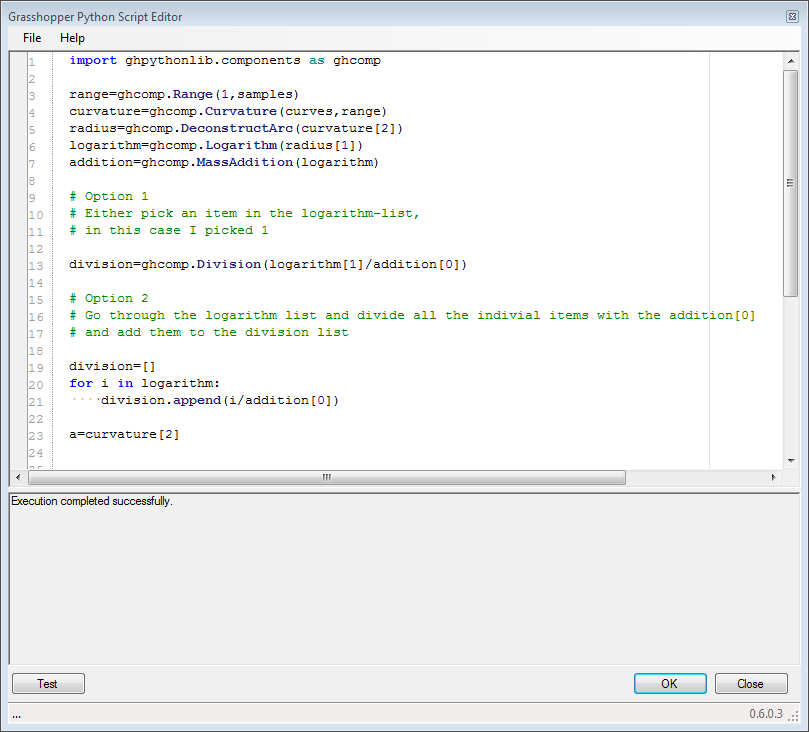Click 'Curvature' in the line 4 code
The image size is (809, 732).
(240, 111)
